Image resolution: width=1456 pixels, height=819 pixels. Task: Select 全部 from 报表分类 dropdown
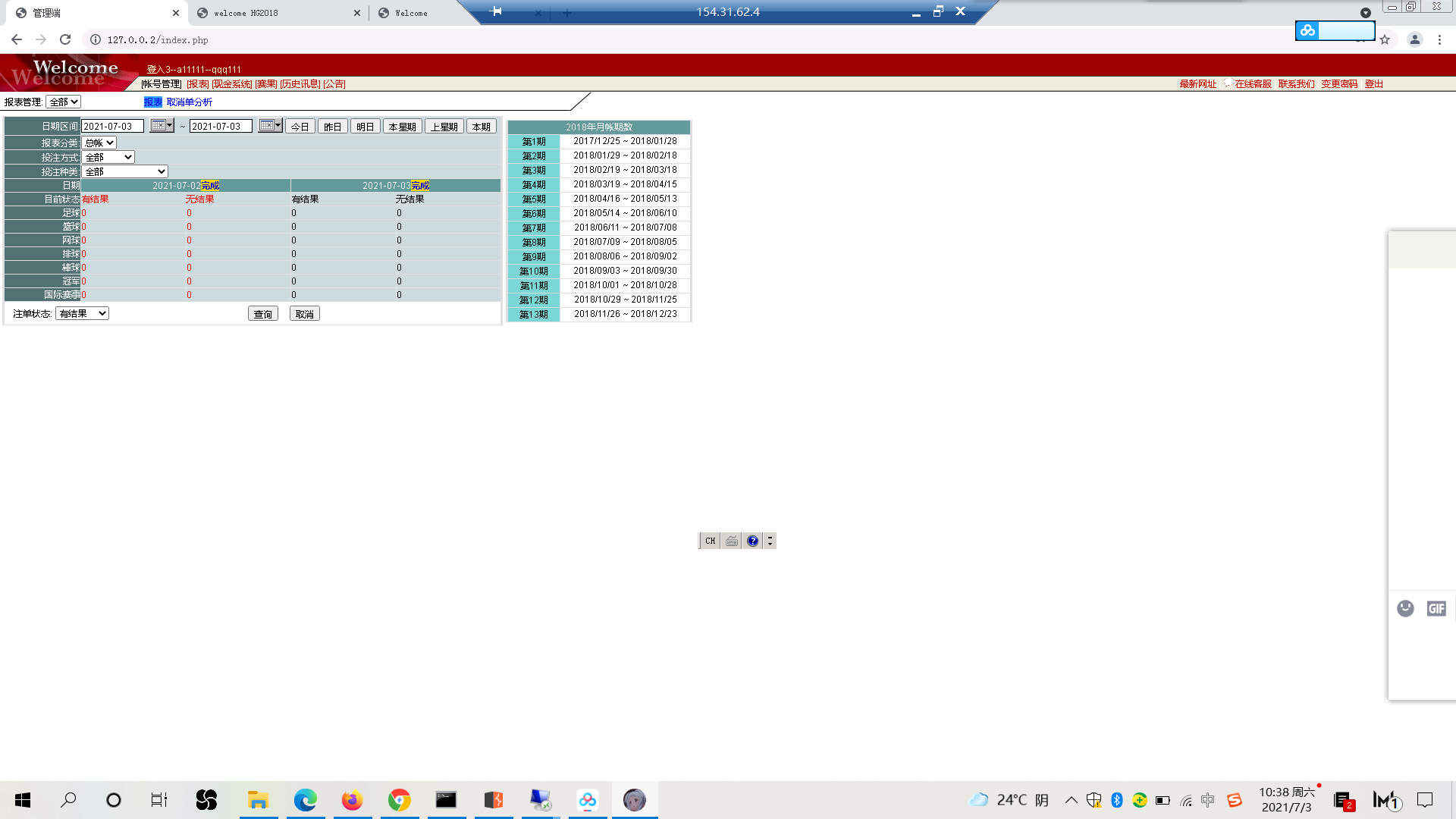[x=99, y=142]
